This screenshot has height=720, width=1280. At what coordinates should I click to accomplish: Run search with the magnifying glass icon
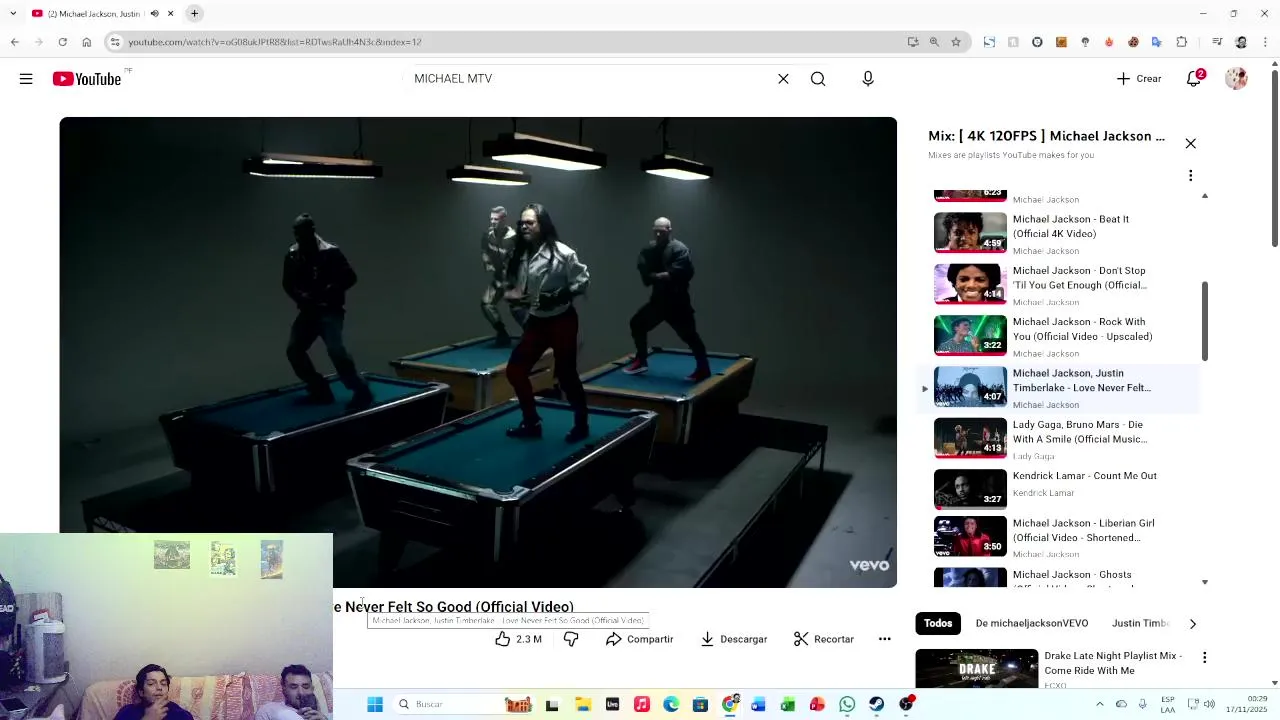click(x=818, y=79)
